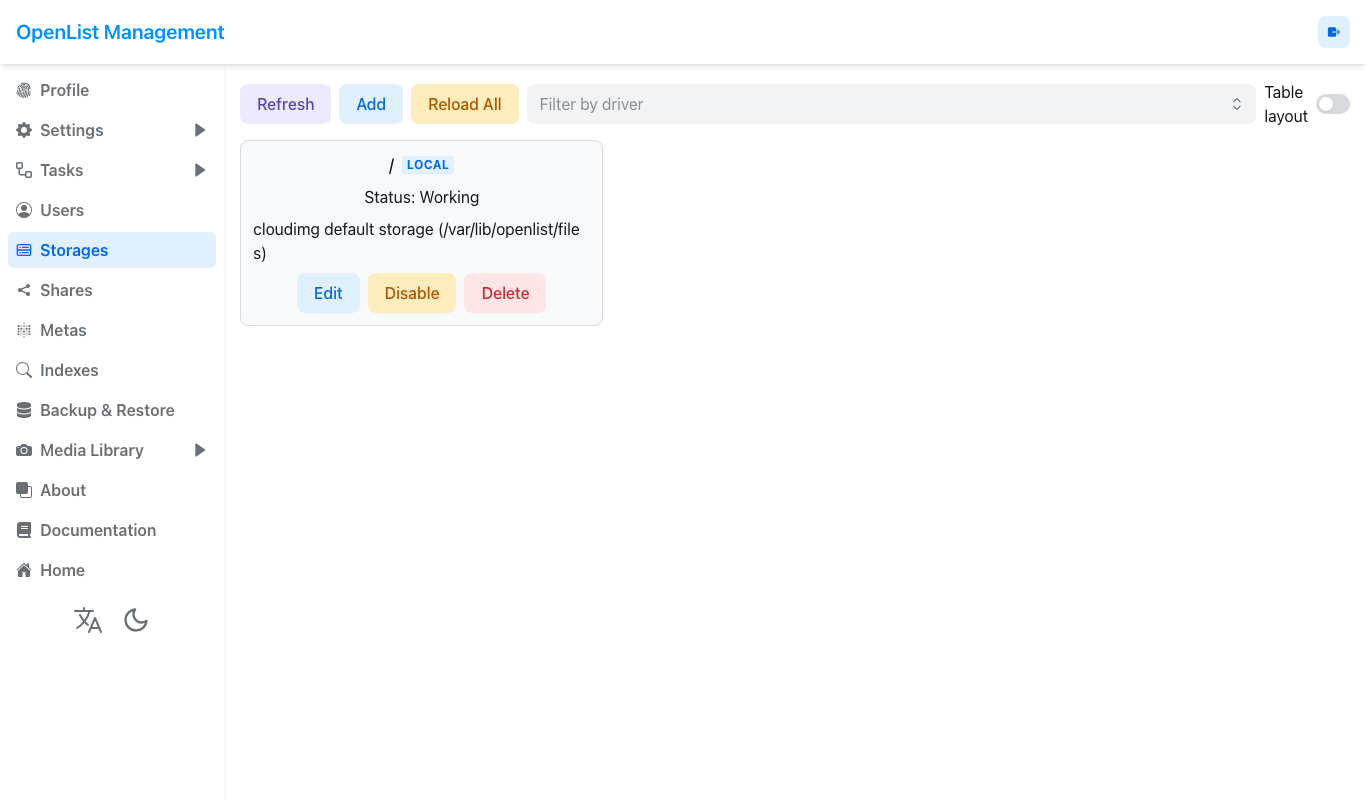Select the Profile menu item
The image size is (1366, 800).
[x=112, y=90]
